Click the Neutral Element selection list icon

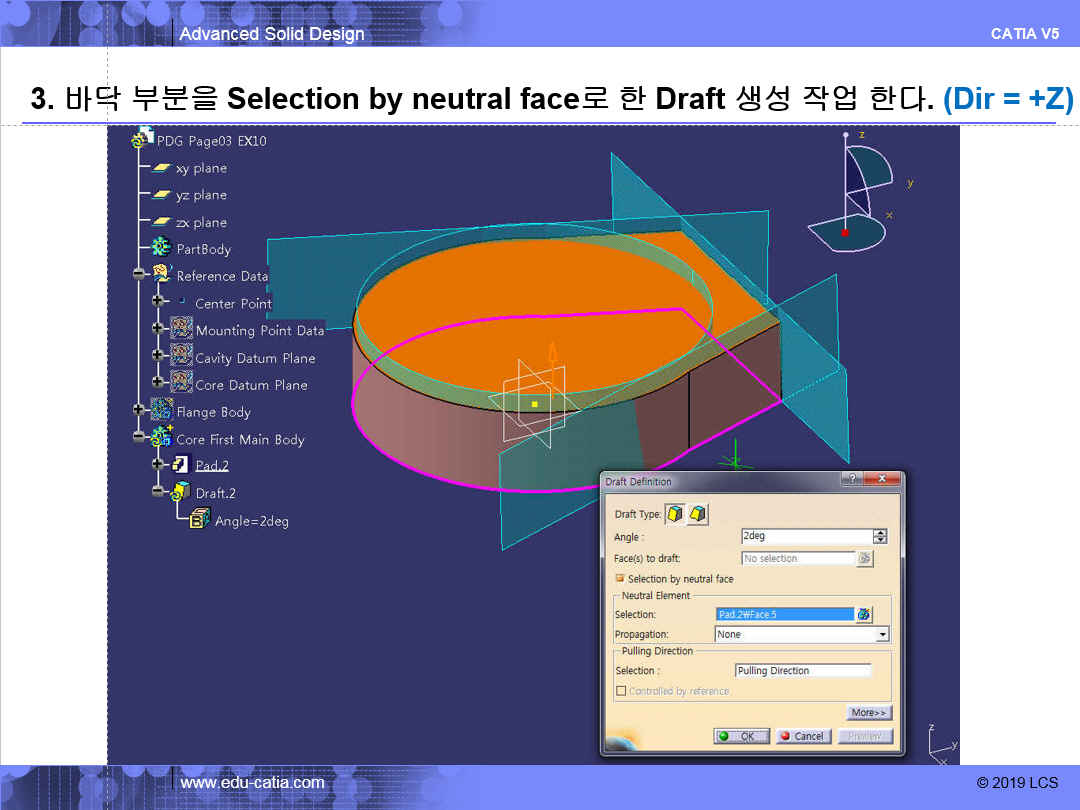click(865, 615)
